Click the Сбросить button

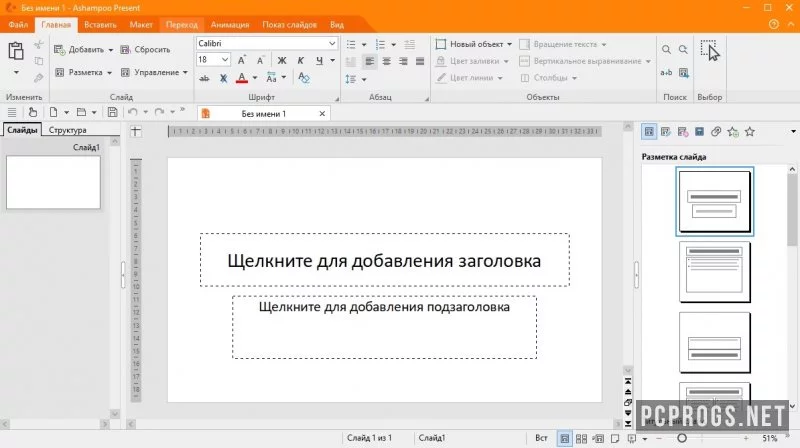click(x=145, y=49)
